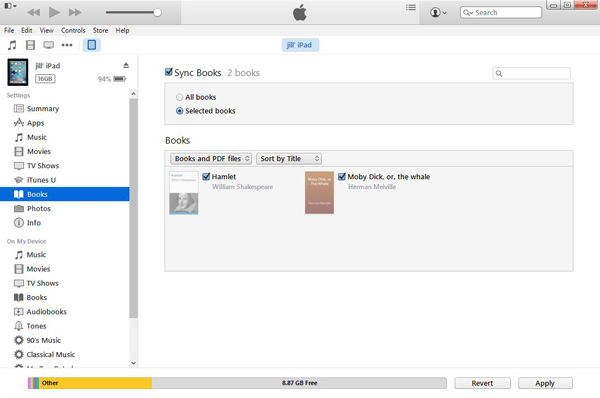Image resolution: width=600 pixels, height=398 pixels.
Task: Adjust the volume slider knob
Action: pyautogui.click(x=157, y=12)
